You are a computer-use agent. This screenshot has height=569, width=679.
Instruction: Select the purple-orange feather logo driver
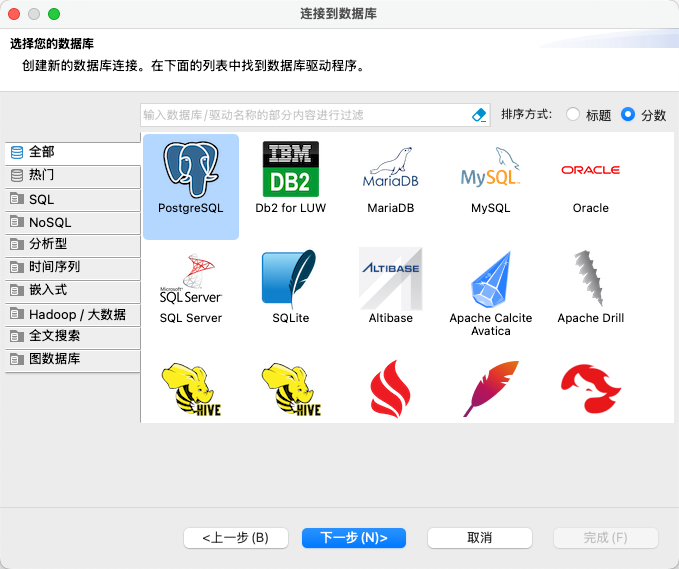coord(491,388)
